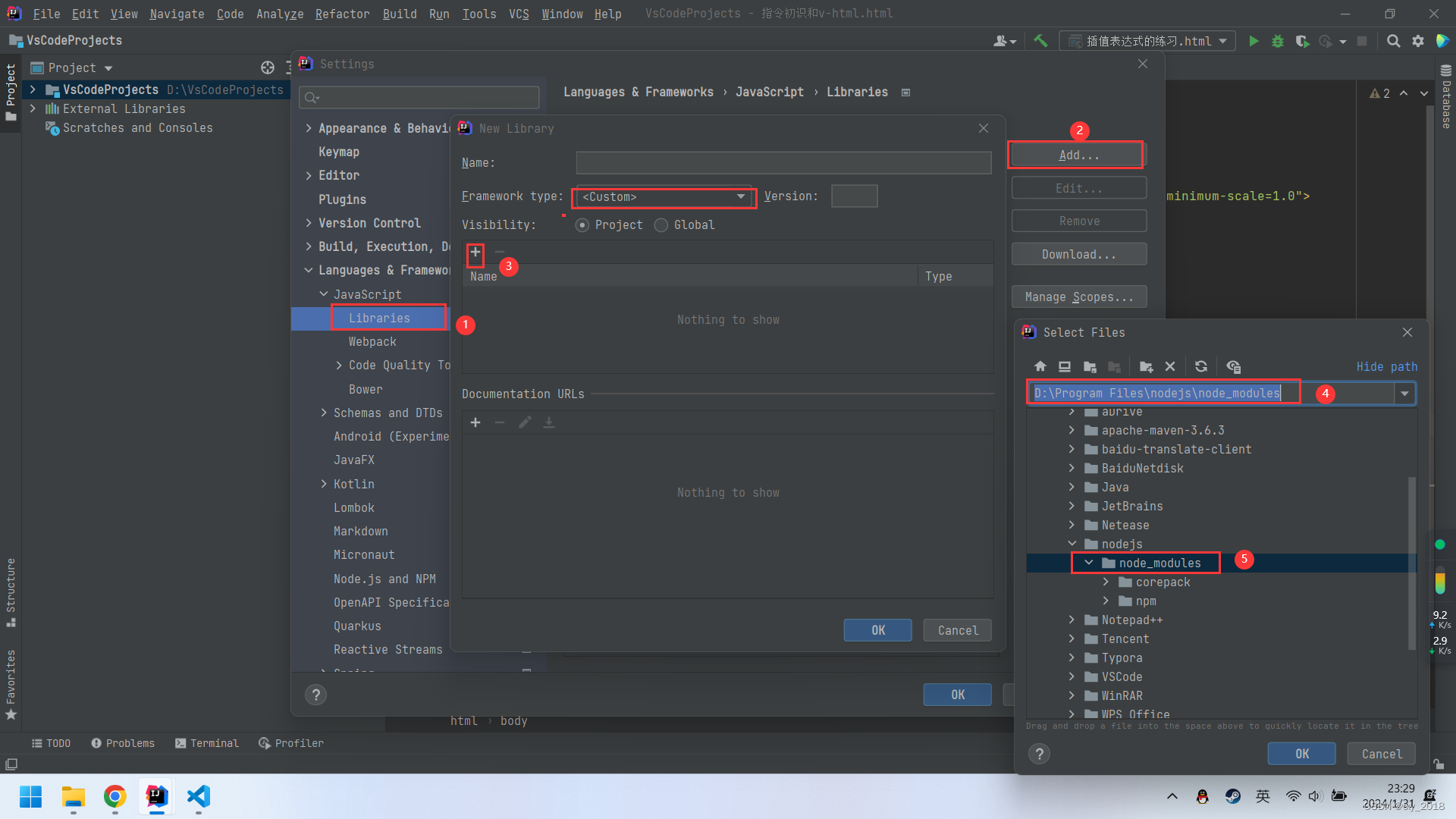Viewport: 1456px width, 819px height.
Task: Open the File menu
Action: tap(46, 14)
